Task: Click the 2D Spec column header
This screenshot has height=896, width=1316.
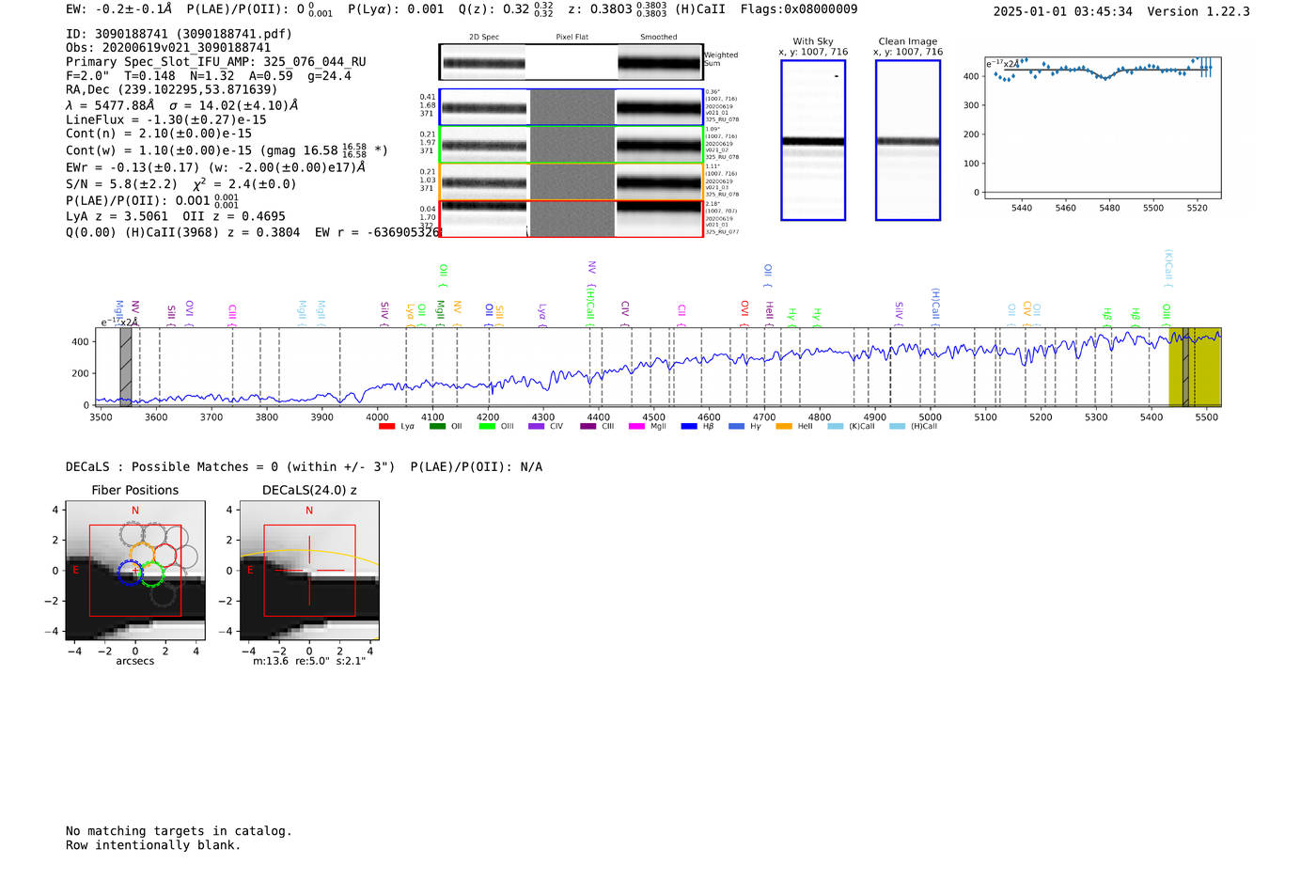Action: click(484, 38)
